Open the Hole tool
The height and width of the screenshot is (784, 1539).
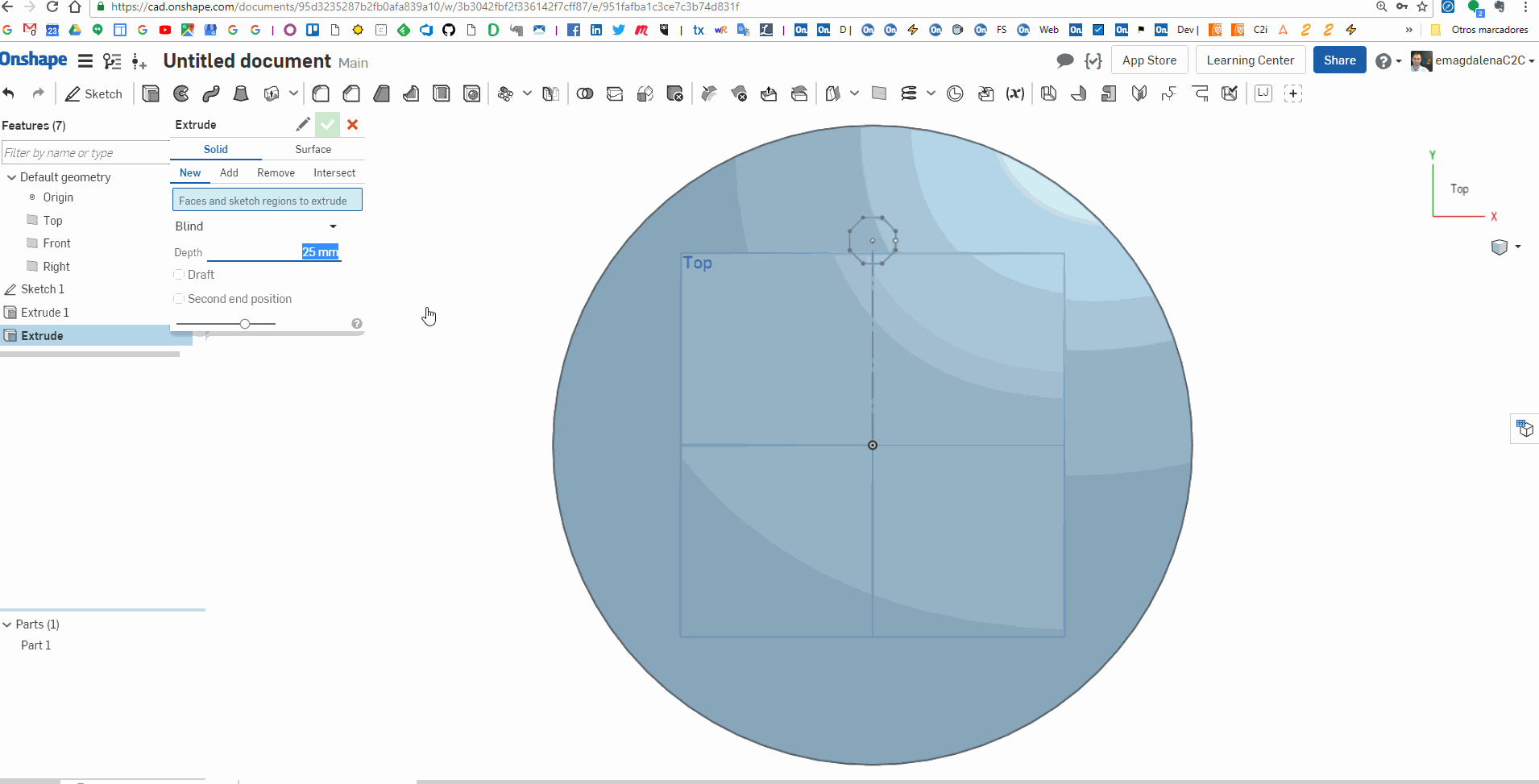pyautogui.click(x=471, y=93)
